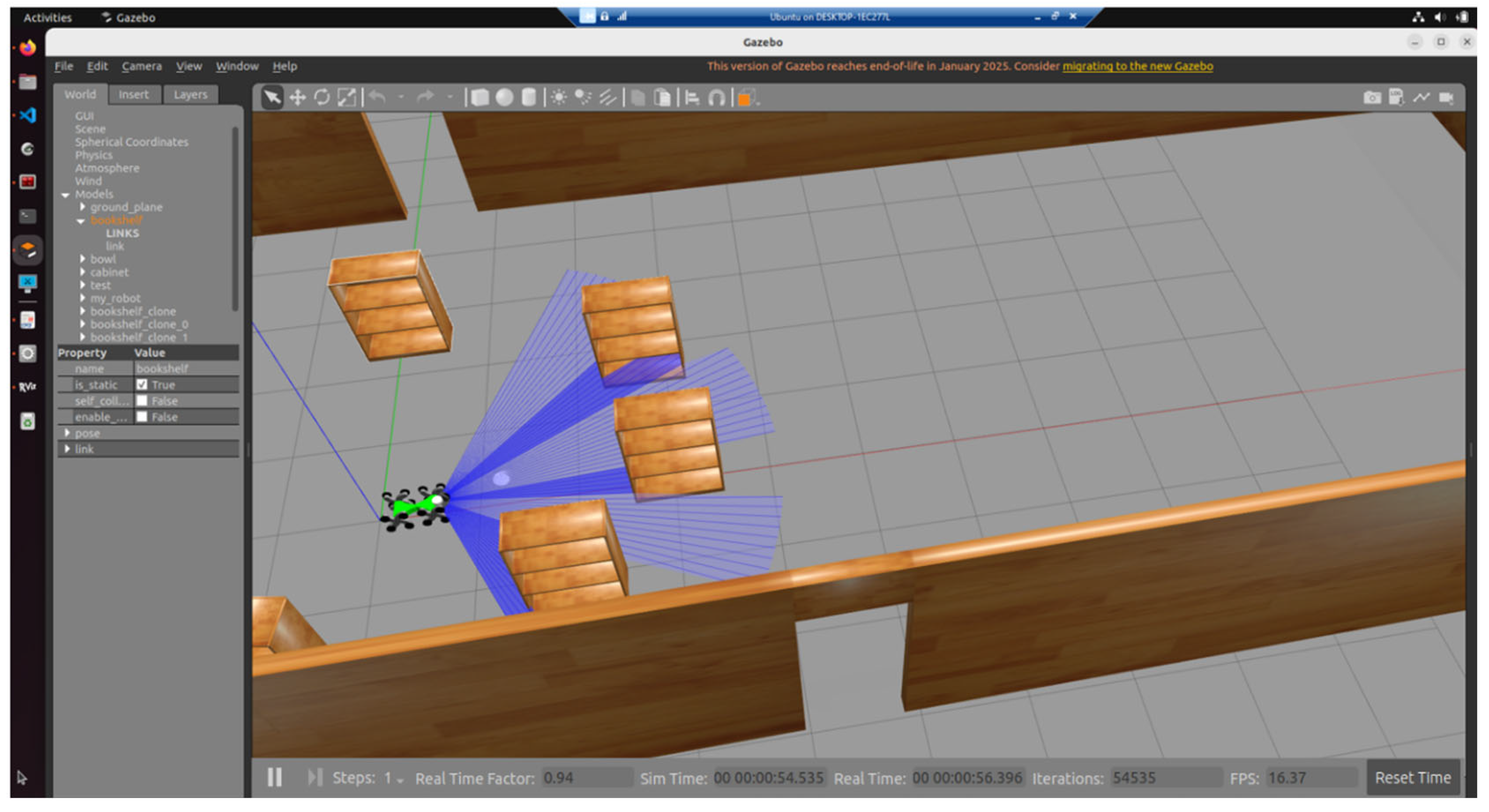
Task: Switch to the Insert tab
Action: tap(134, 94)
